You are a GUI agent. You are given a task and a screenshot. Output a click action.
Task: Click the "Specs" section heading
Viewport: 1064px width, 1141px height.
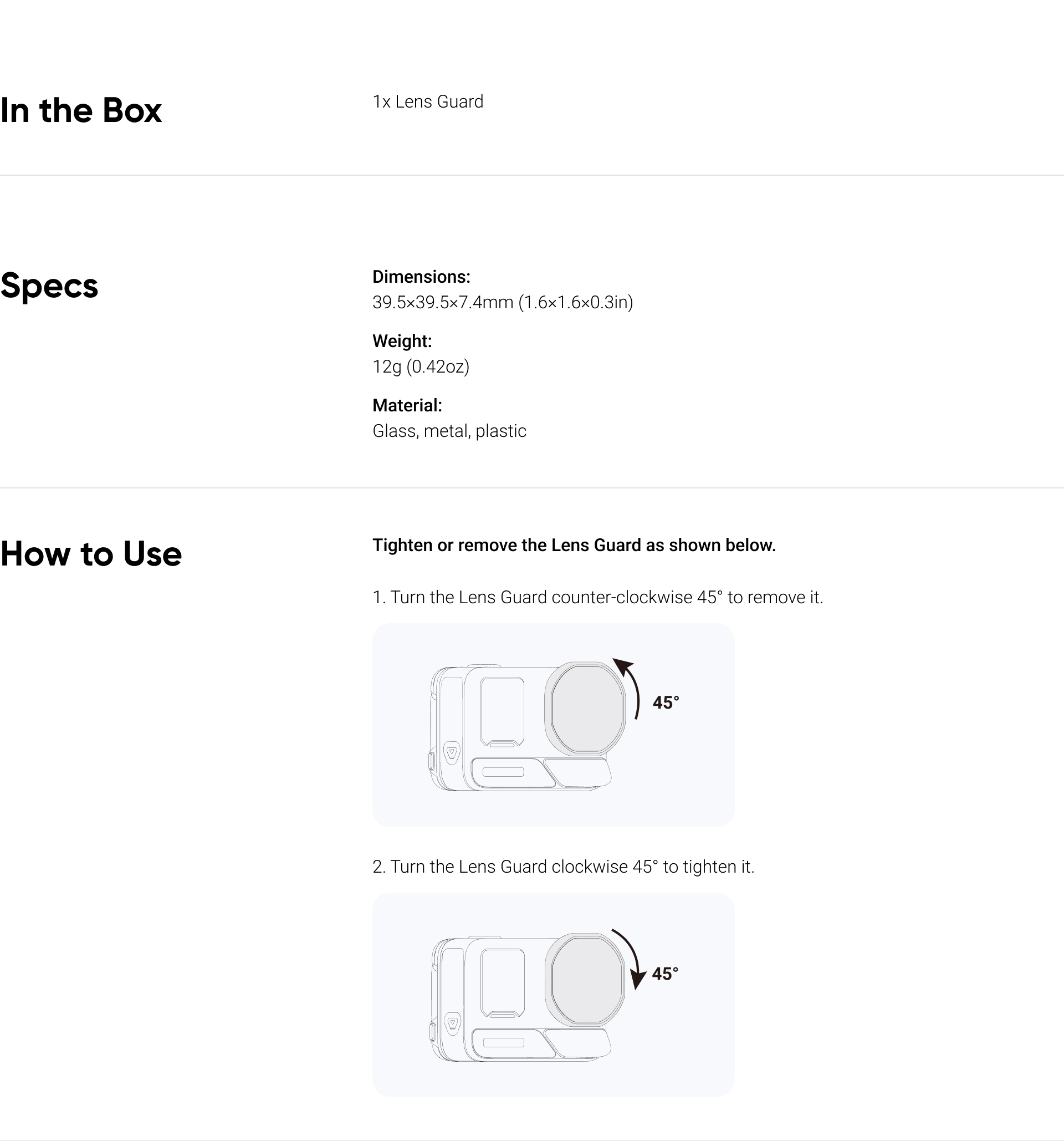coord(49,285)
